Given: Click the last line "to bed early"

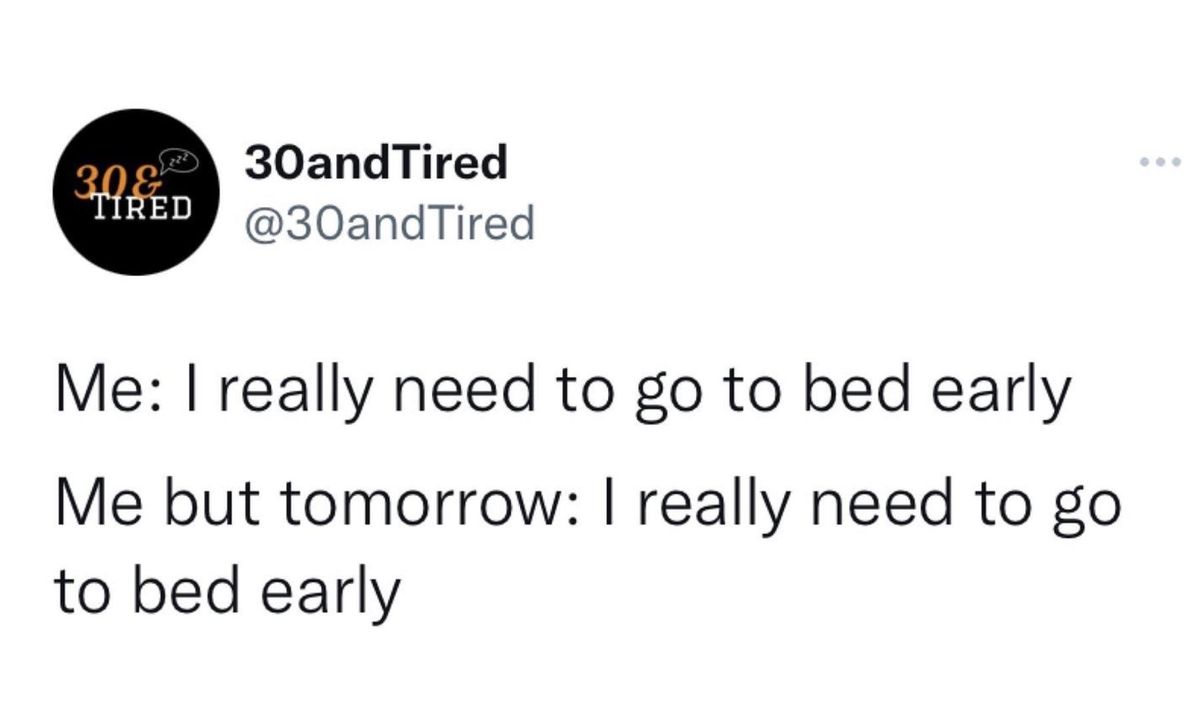Looking at the screenshot, I should (226, 592).
